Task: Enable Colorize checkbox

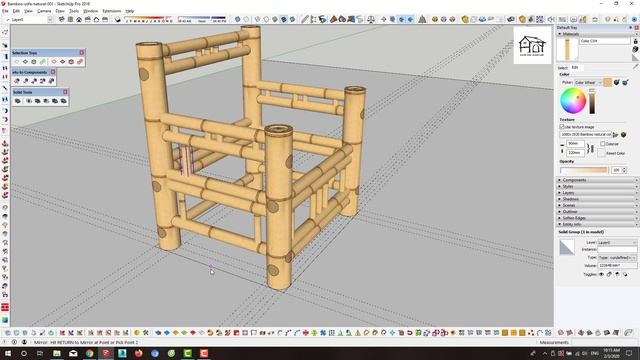Action: tap(602, 144)
